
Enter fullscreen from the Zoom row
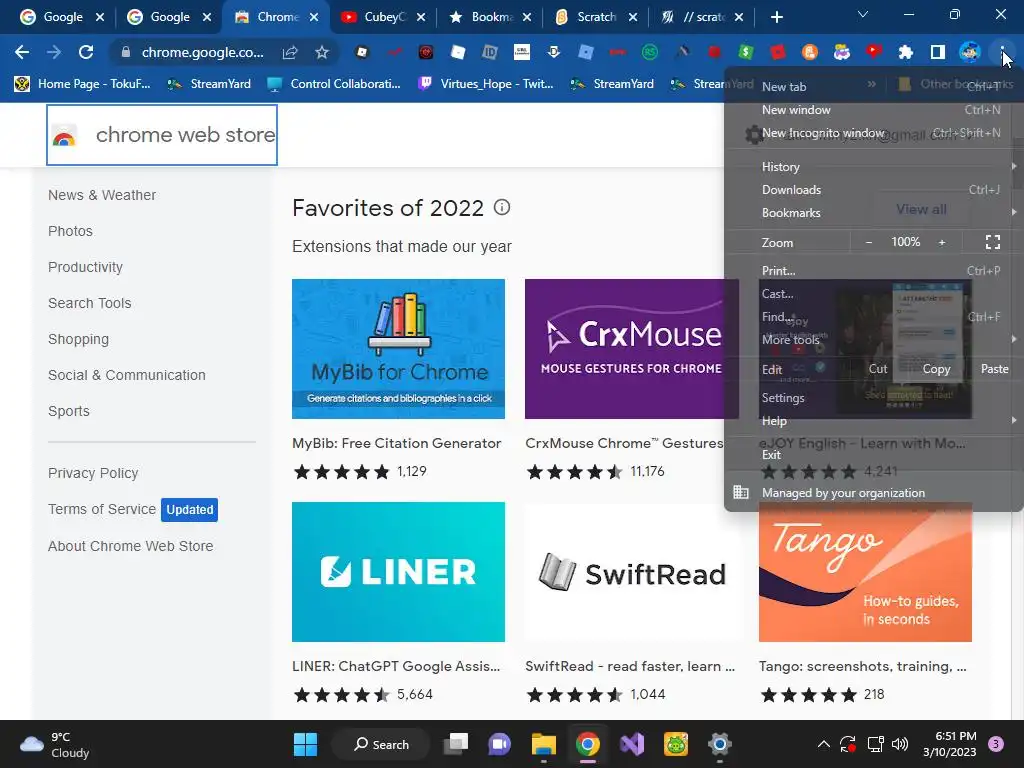coord(993,242)
